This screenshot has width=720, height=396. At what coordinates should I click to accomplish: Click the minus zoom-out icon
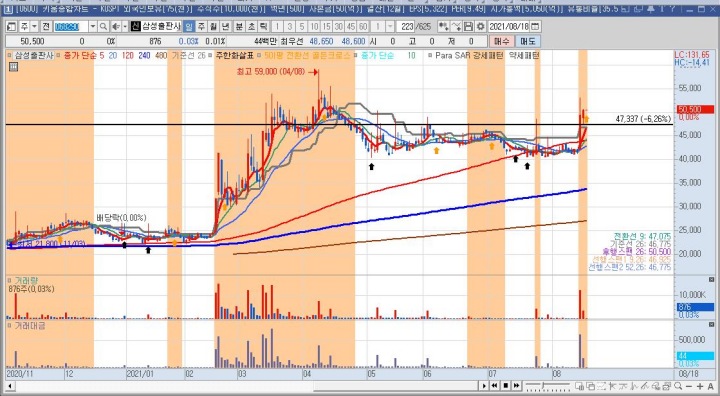689,386
